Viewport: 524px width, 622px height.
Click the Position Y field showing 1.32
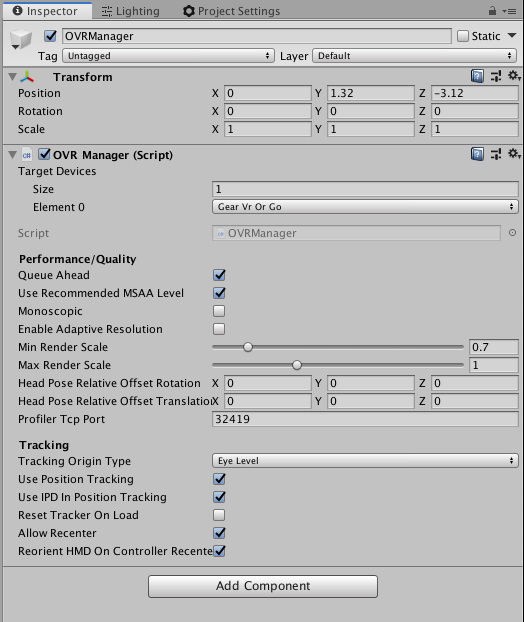point(371,93)
